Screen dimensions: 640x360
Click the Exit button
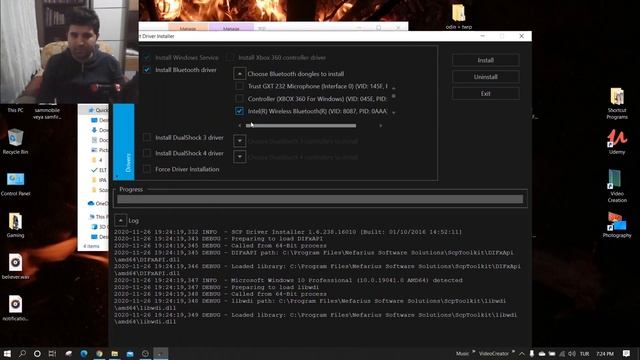click(486, 93)
